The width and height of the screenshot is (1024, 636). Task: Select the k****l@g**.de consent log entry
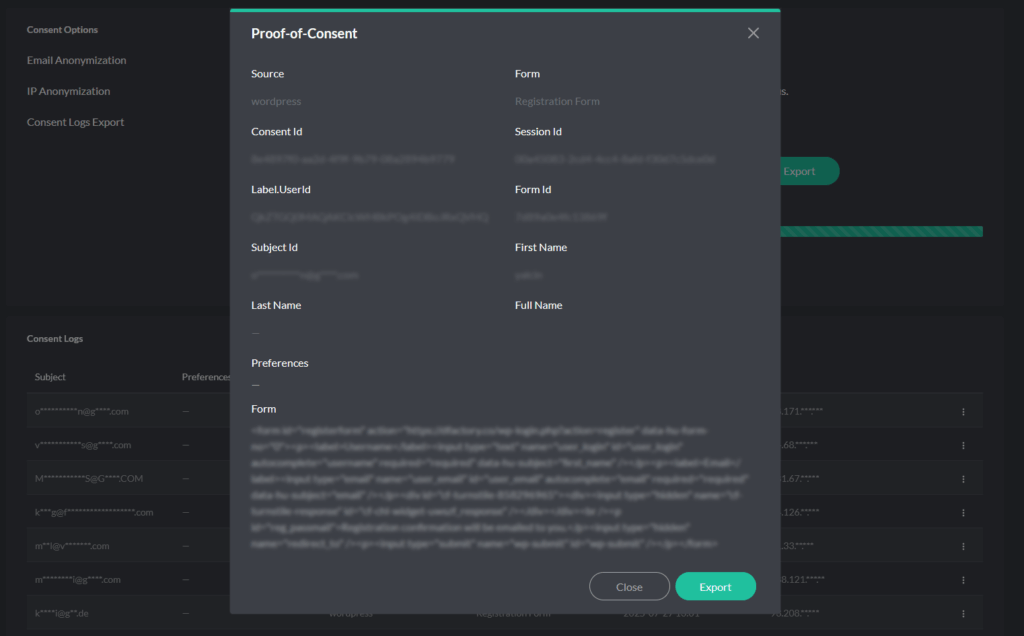click(74, 613)
